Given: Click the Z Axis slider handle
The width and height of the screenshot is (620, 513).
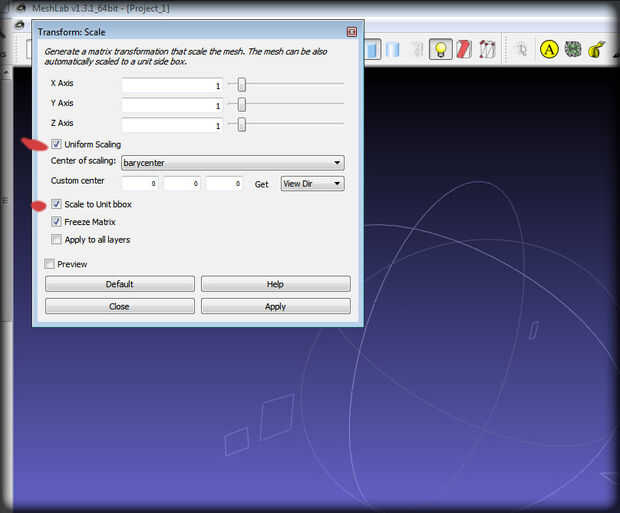Looking at the screenshot, I should pyautogui.click(x=242, y=125).
